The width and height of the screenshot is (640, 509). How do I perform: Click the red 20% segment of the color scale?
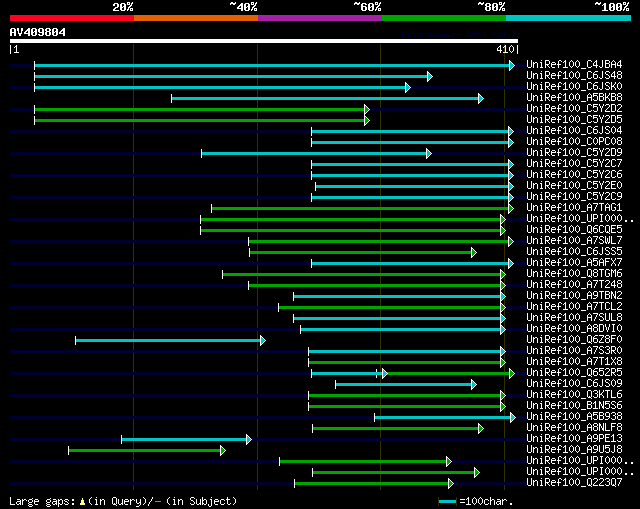point(72,18)
